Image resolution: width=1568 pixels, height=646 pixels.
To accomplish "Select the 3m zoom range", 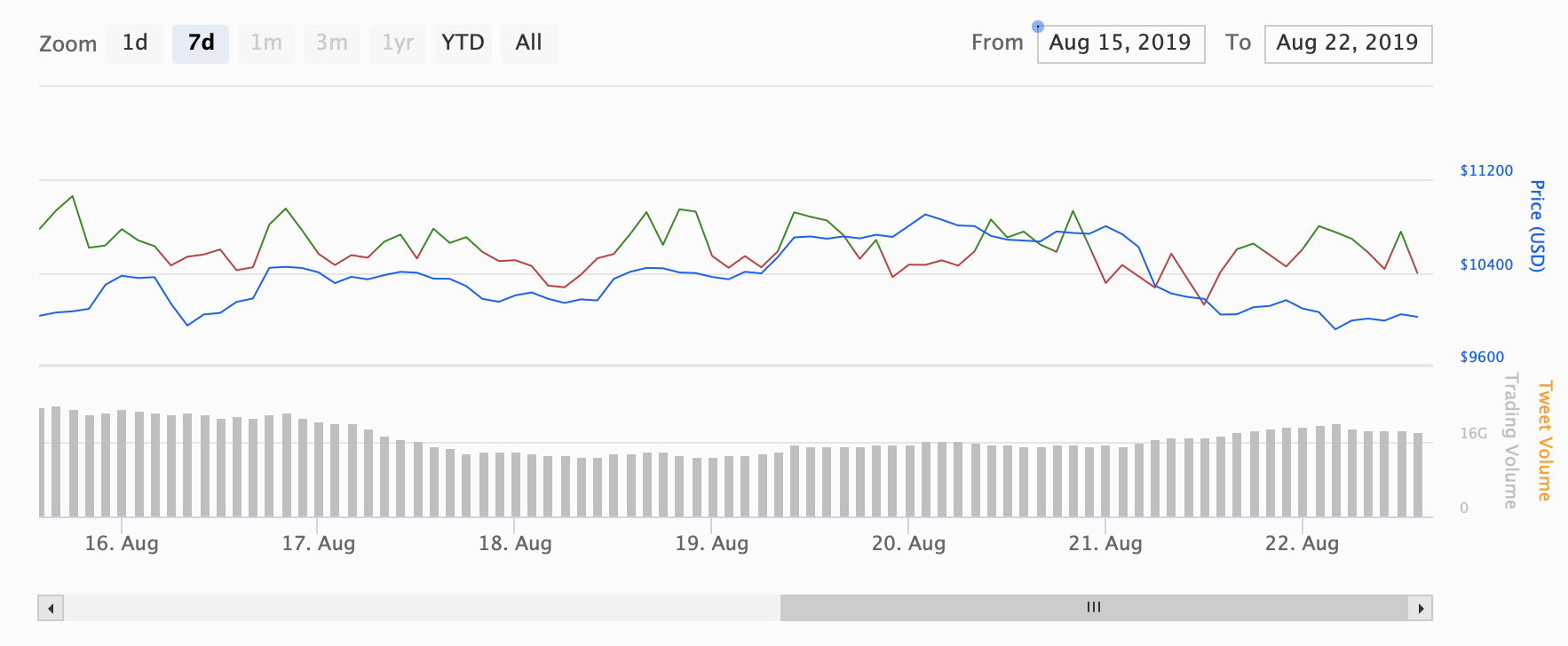I will click(332, 43).
